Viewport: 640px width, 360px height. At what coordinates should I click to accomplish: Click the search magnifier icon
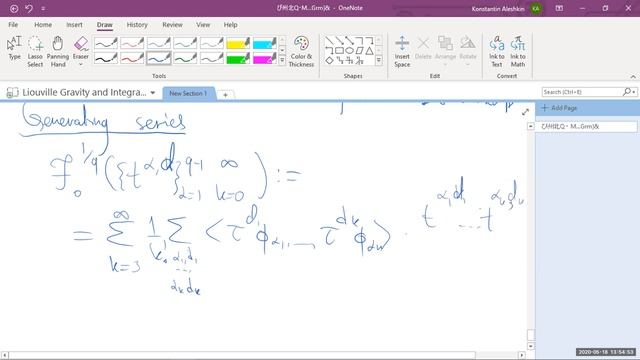(x=627, y=92)
